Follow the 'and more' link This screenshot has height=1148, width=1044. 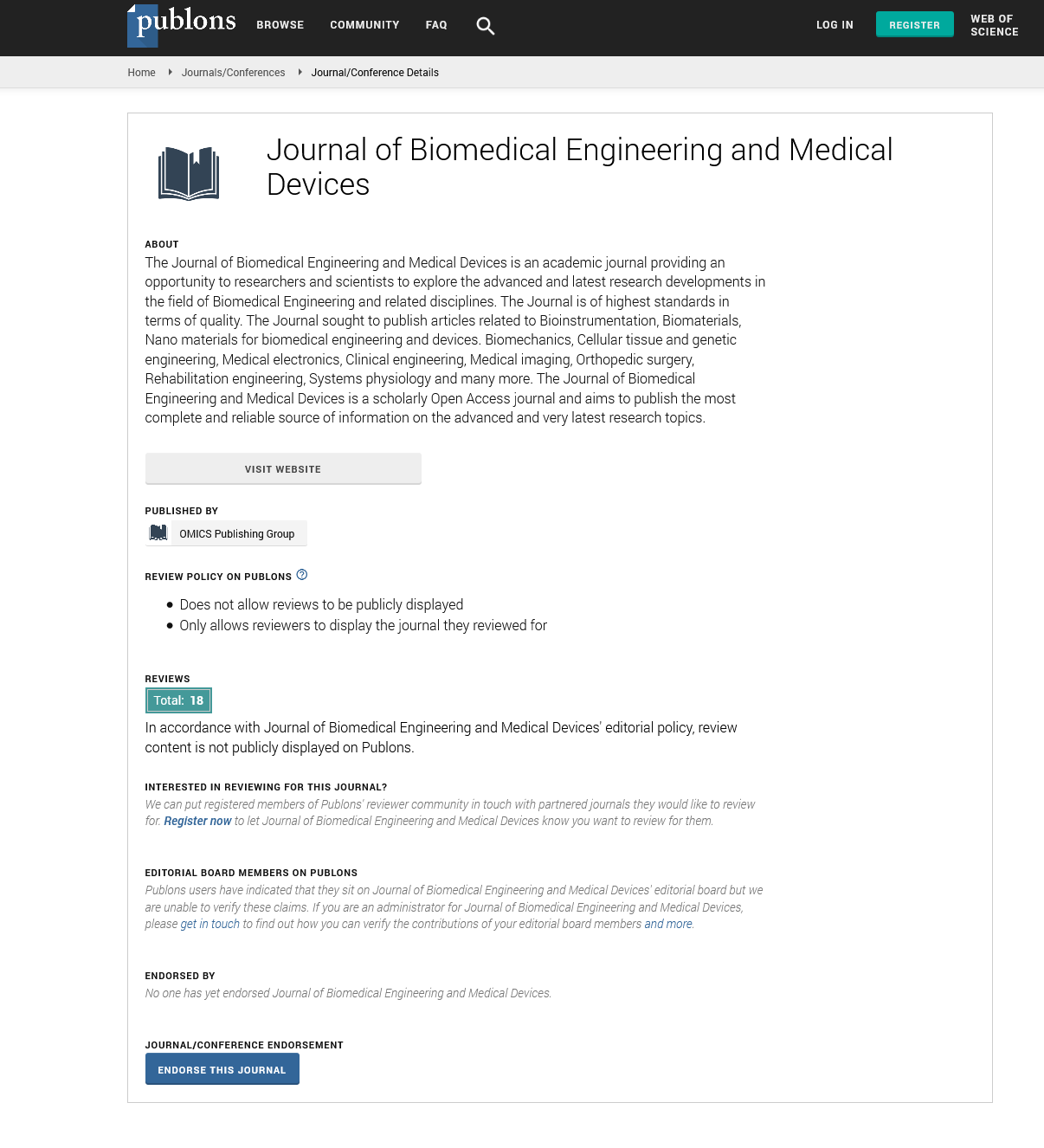[667, 924]
